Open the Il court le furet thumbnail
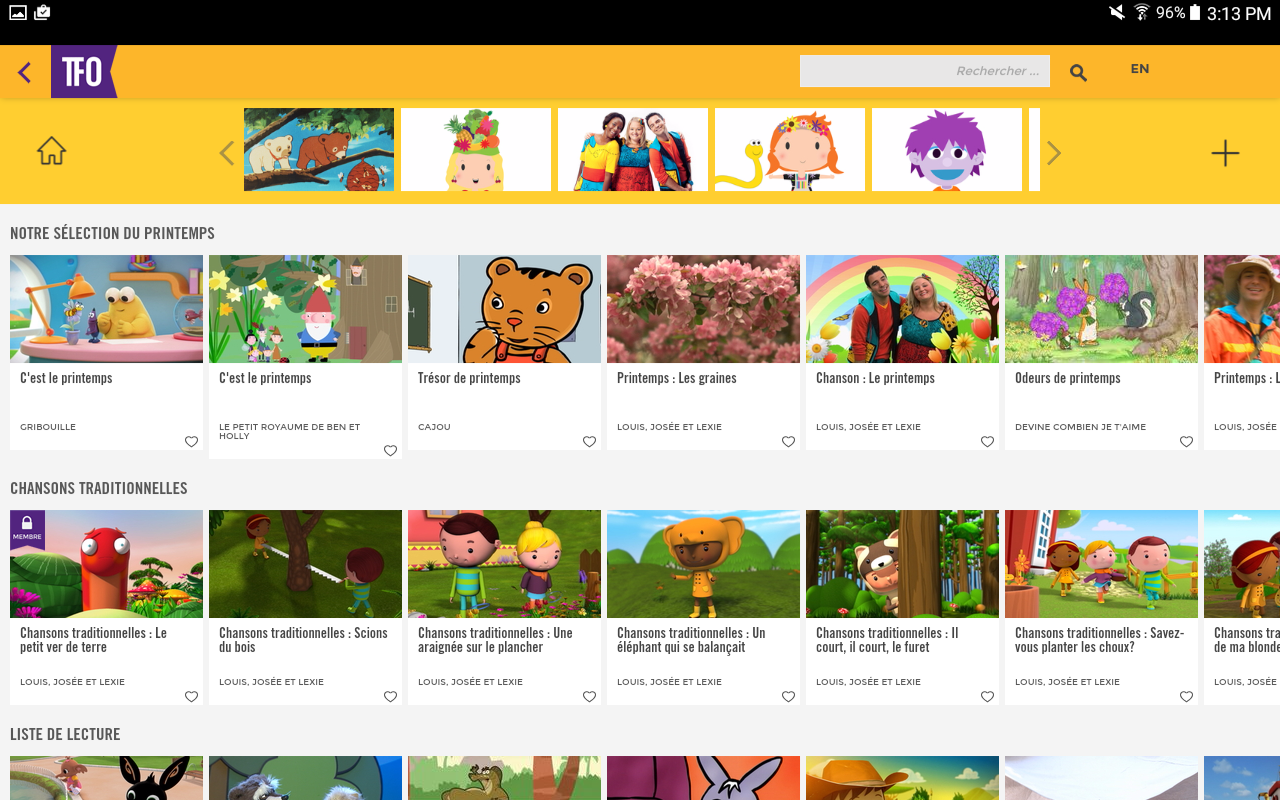The height and width of the screenshot is (800, 1280). click(902, 564)
